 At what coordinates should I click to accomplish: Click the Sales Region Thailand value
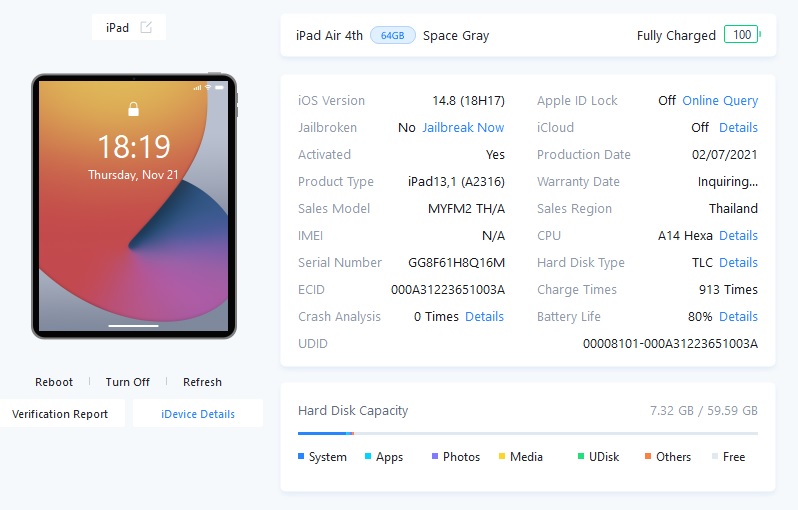[x=733, y=209]
